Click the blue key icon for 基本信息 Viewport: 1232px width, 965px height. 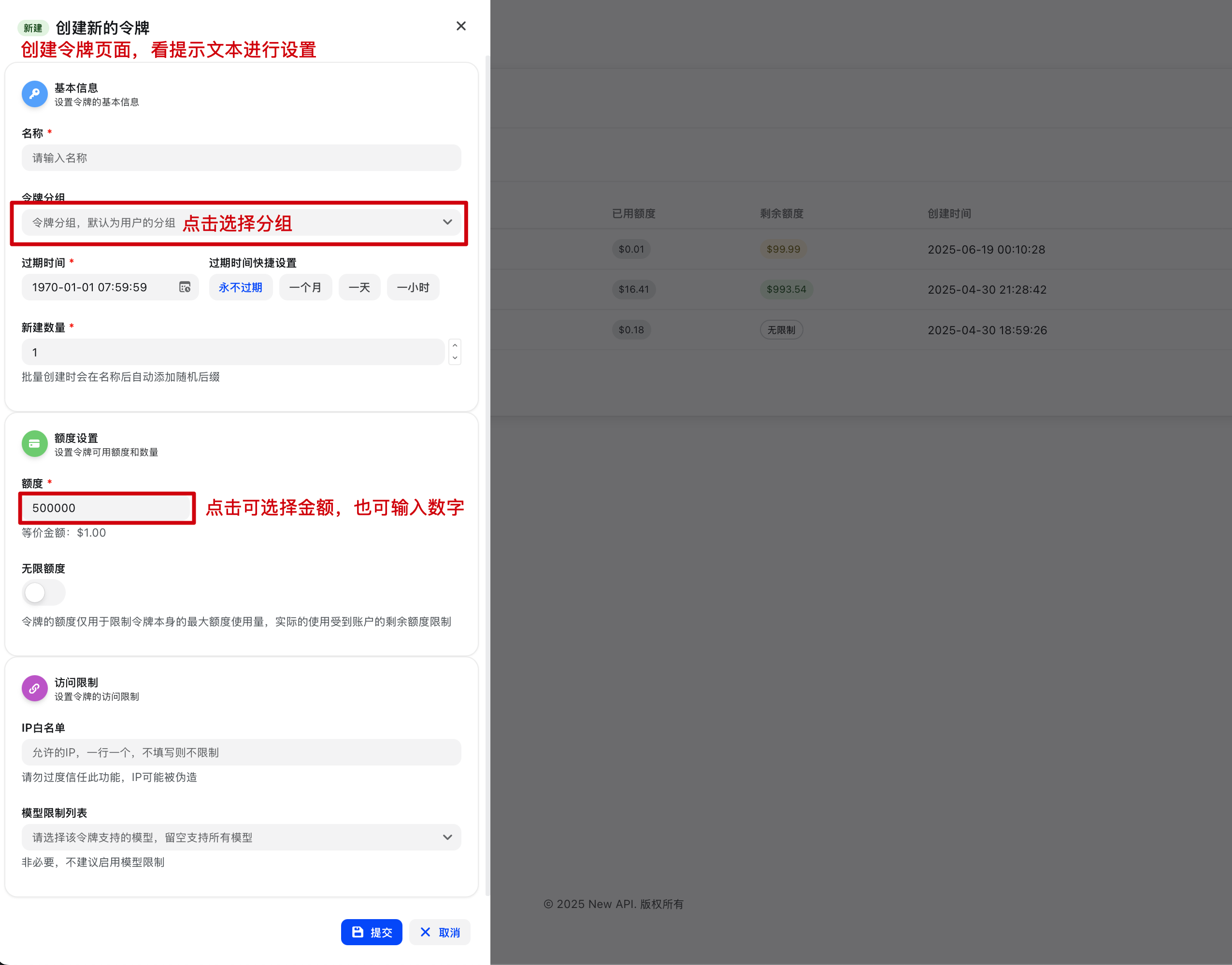pyautogui.click(x=34, y=94)
